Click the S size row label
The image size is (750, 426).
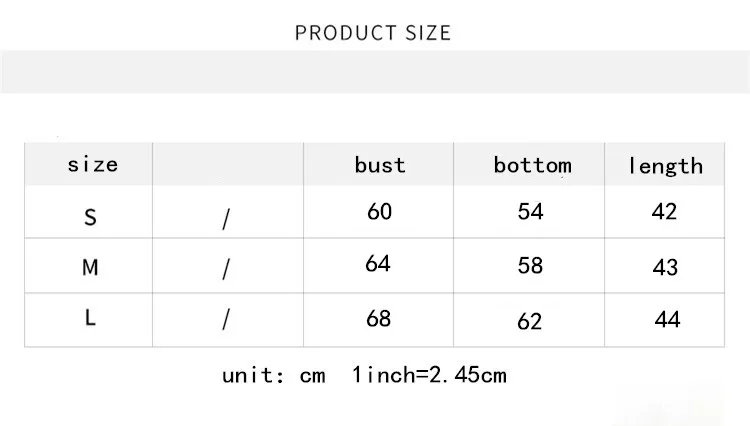pos(90,218)
